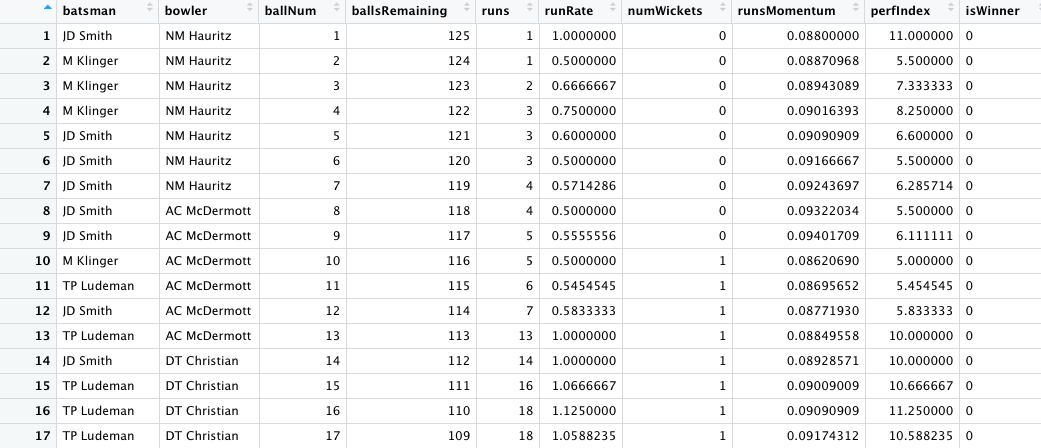
Task: Click the perfIndex value 11.250000
Action: click(916, 411)
